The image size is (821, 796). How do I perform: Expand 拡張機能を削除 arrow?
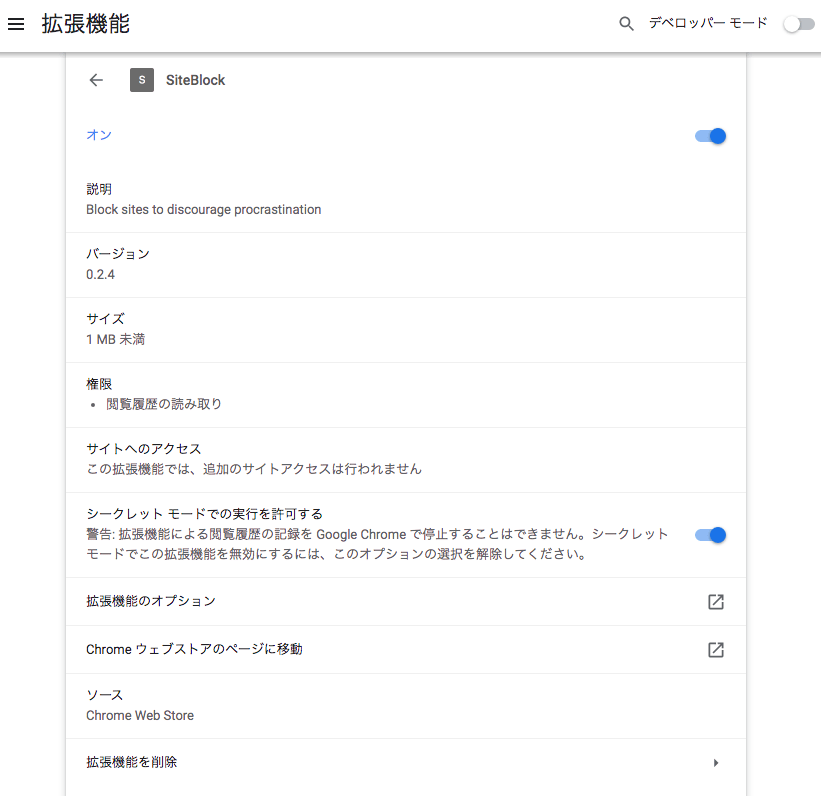pyautogui.click(x=716, y=763)
